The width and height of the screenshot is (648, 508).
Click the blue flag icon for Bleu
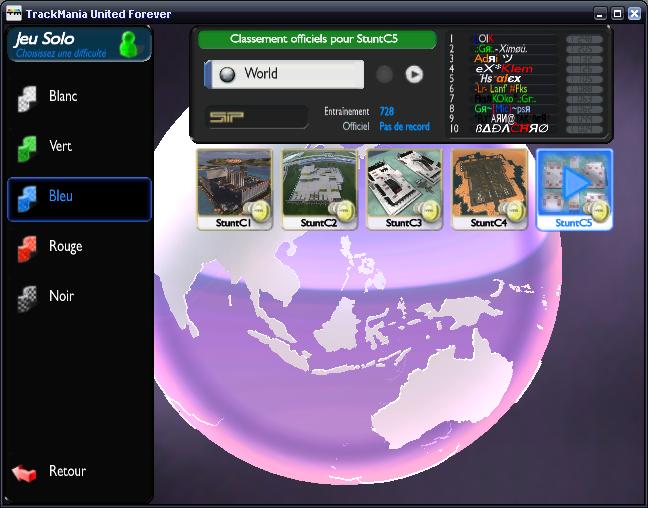tap(27, 199)
